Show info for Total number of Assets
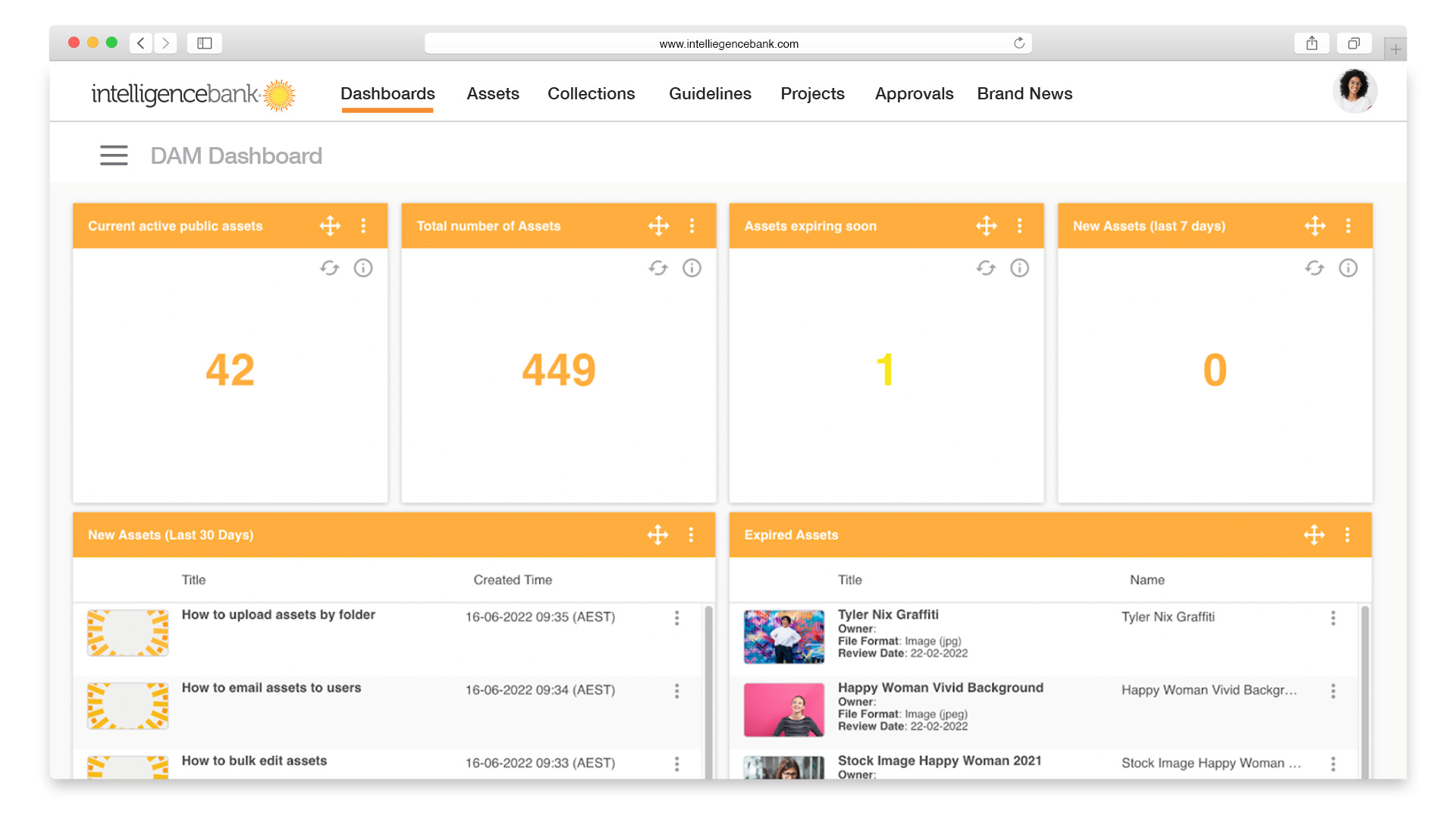Screen dimensions: 1456x819 pyautogui.click(x=692, y=268)
